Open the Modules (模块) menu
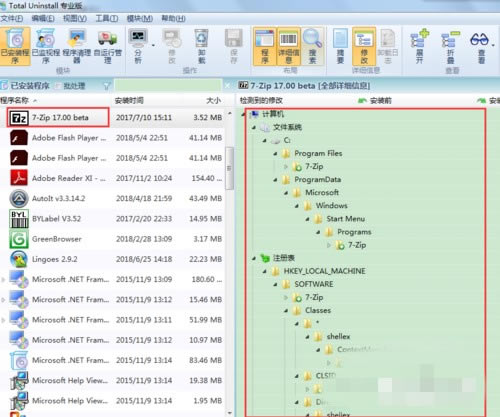 (140, 18)
